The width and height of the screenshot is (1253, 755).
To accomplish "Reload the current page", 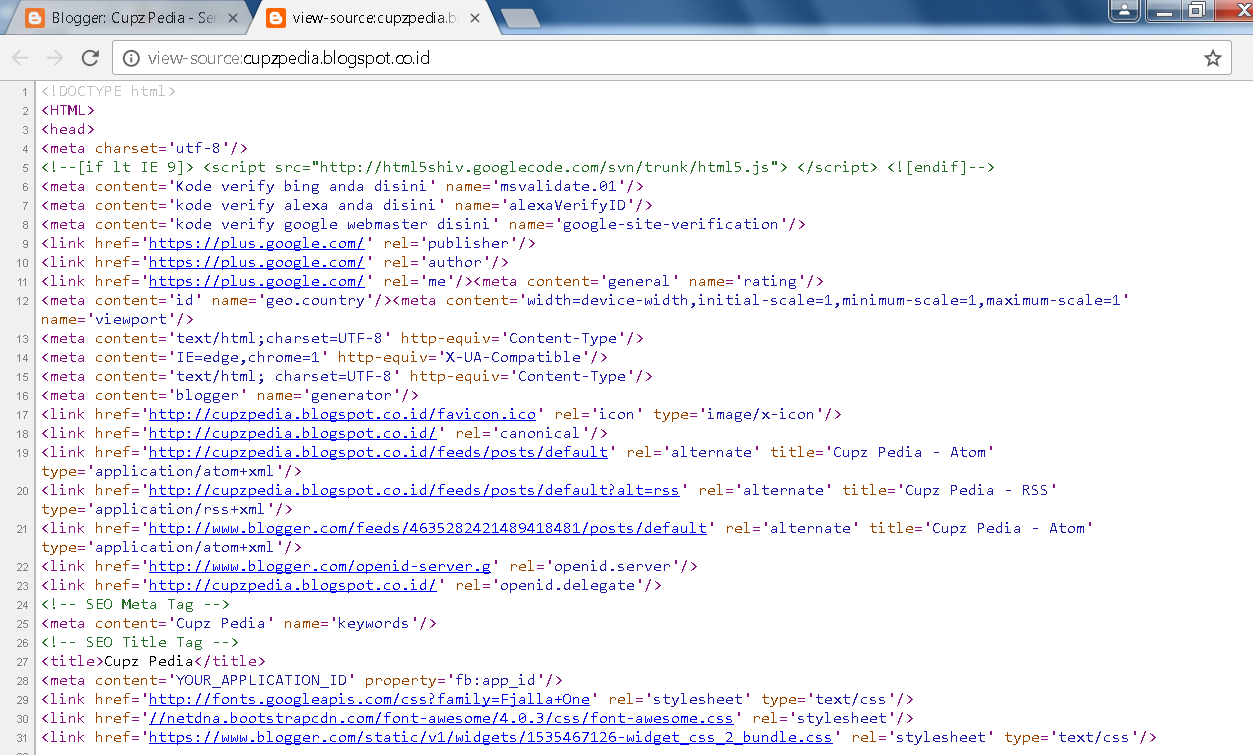I will (89, 57).
